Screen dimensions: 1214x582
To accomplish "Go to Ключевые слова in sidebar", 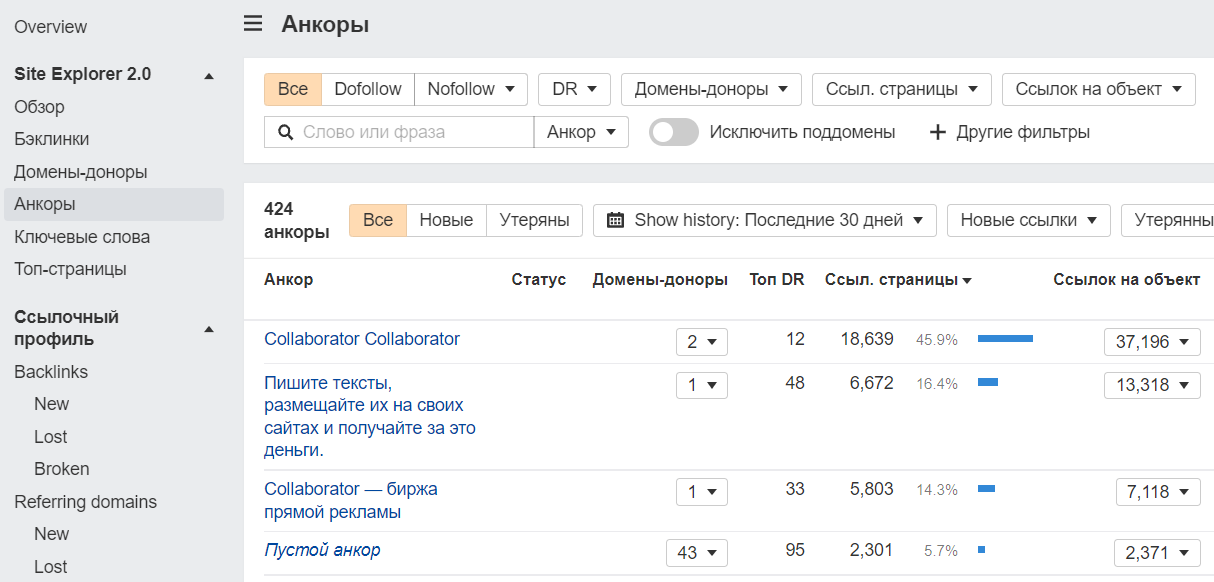I will click(x=82, y=237).
